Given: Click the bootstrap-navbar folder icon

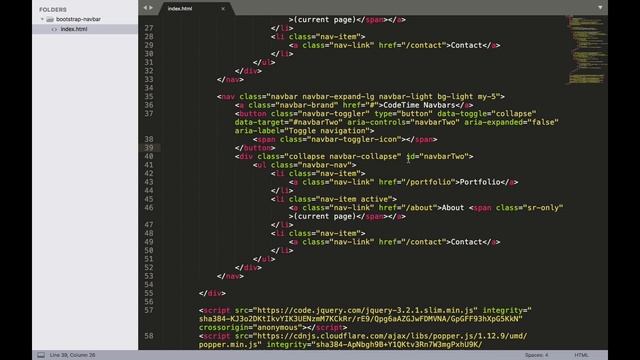Looking at the screenshot, I should click(50, 19).
